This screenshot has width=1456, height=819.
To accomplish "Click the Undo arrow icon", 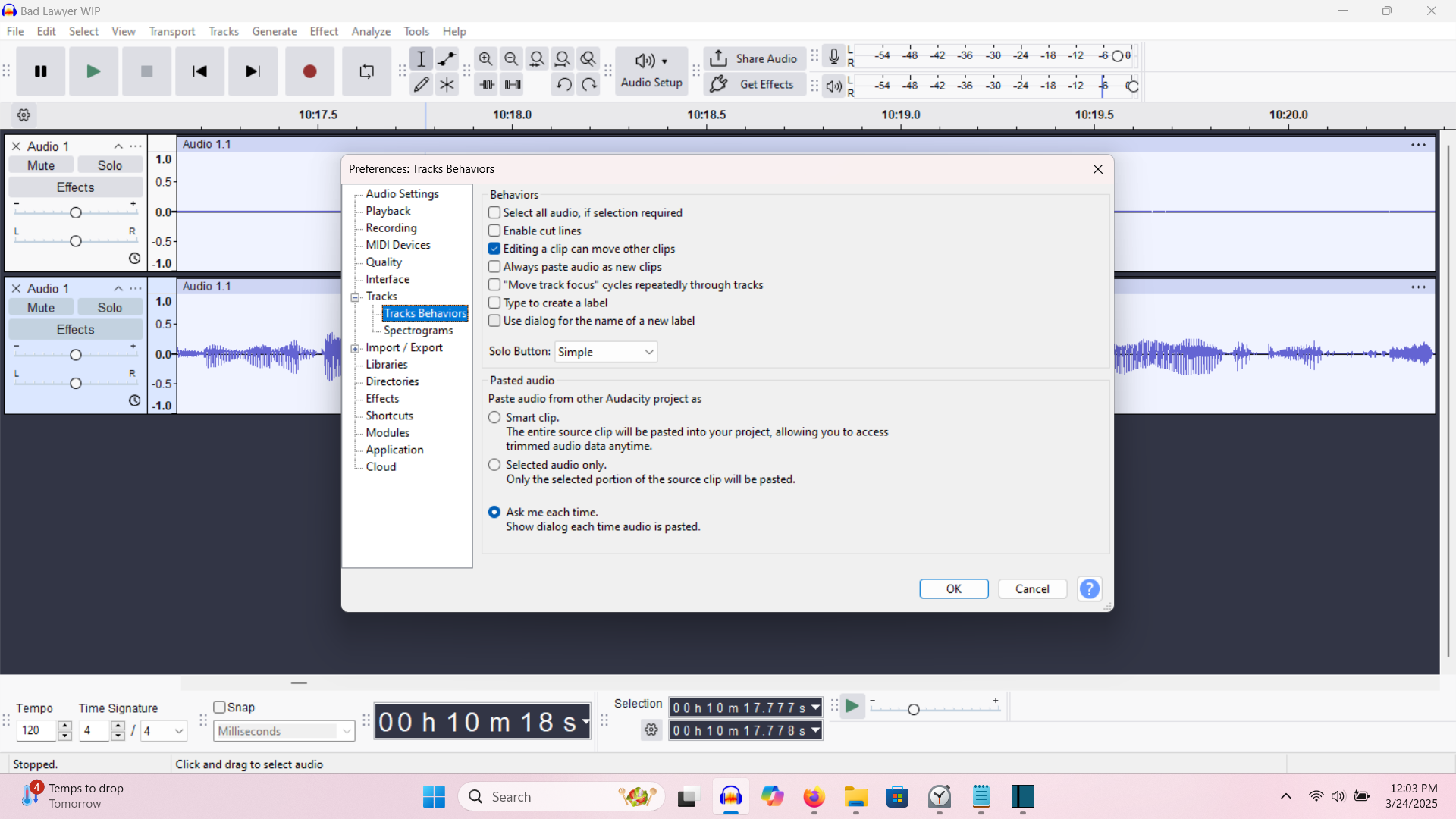I will [x=563, y=85].
